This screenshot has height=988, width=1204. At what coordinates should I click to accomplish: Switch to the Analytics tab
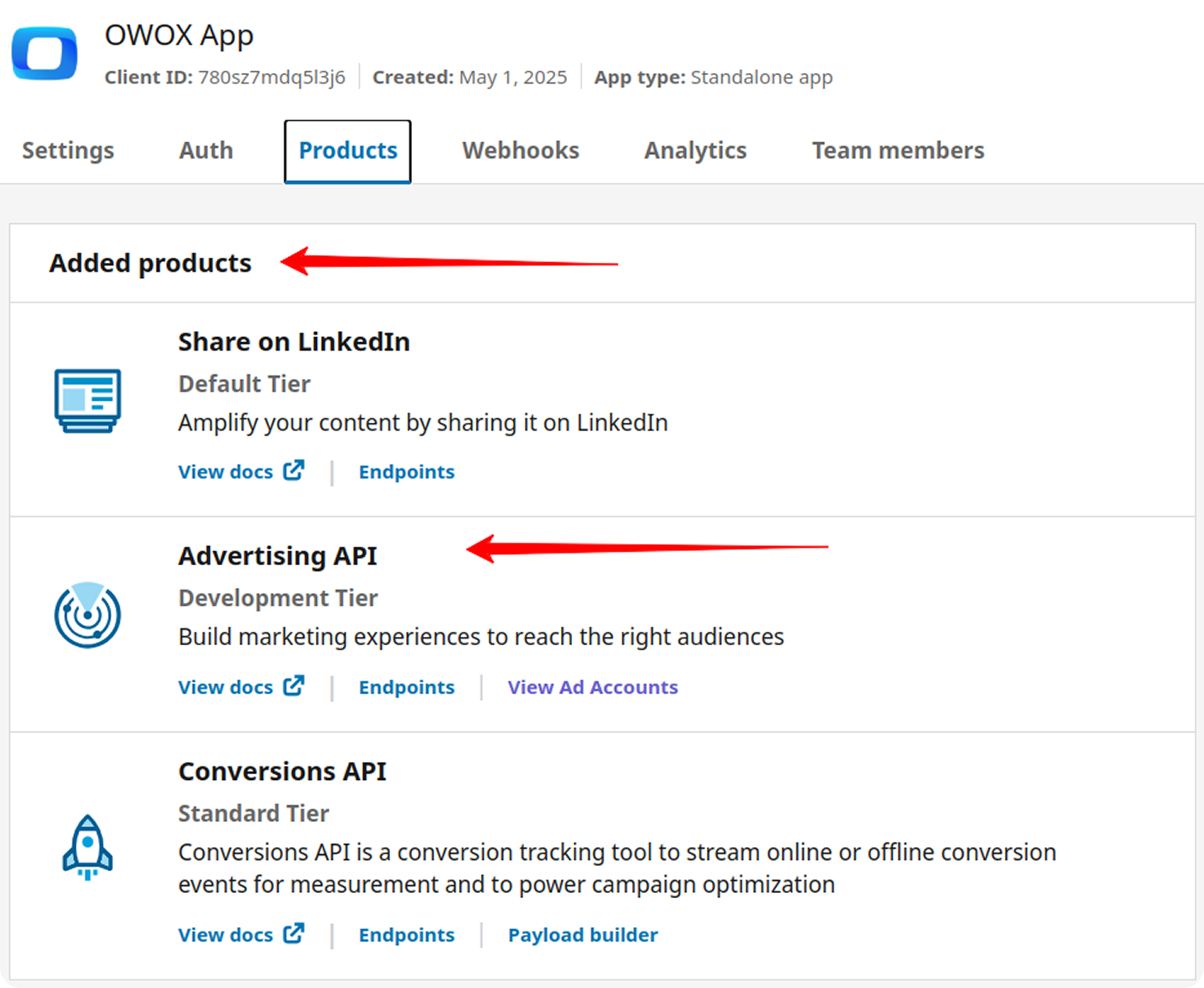(x=694, y=150)
